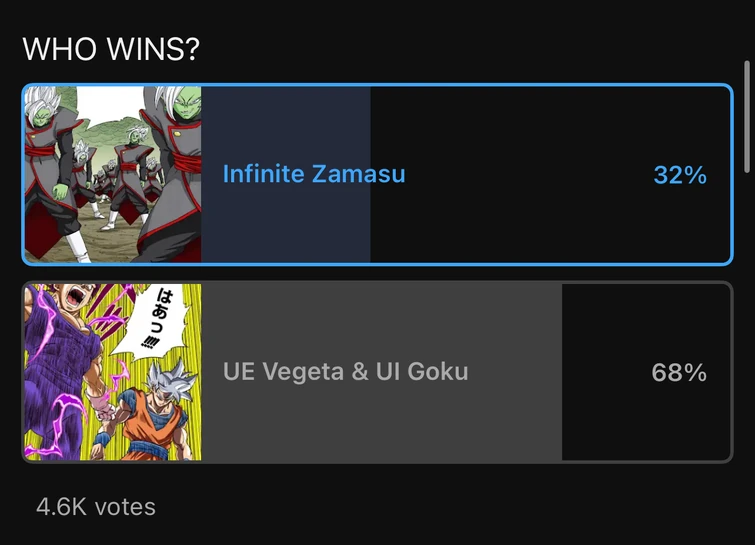Click the large Zamasu at the thumbnail's left
755x545 pixels.
[x=52, y=160]
